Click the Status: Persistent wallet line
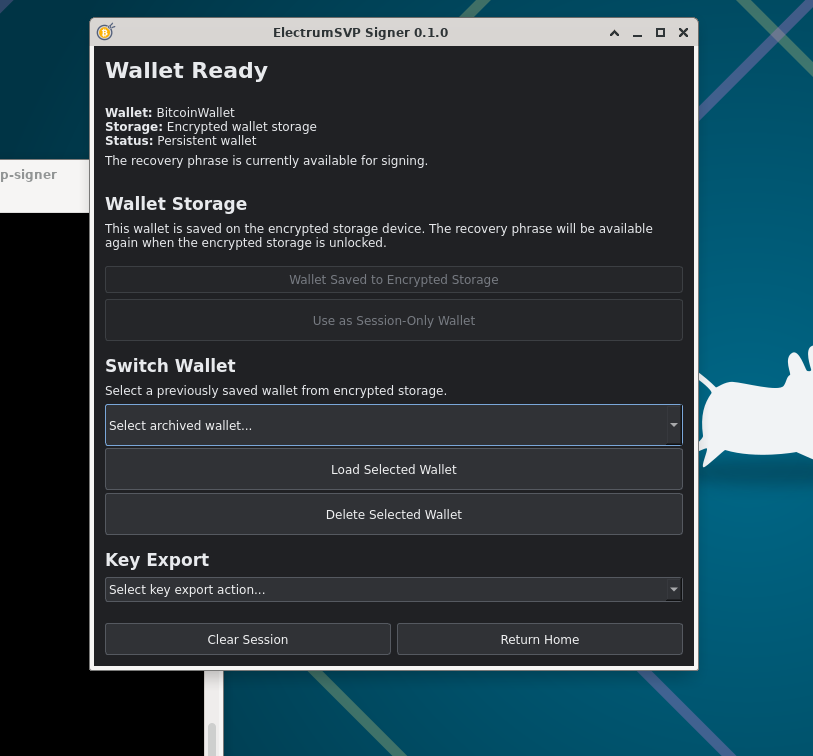Image resolution: width=813 pixels, height=756 pixels. point(180,141)
